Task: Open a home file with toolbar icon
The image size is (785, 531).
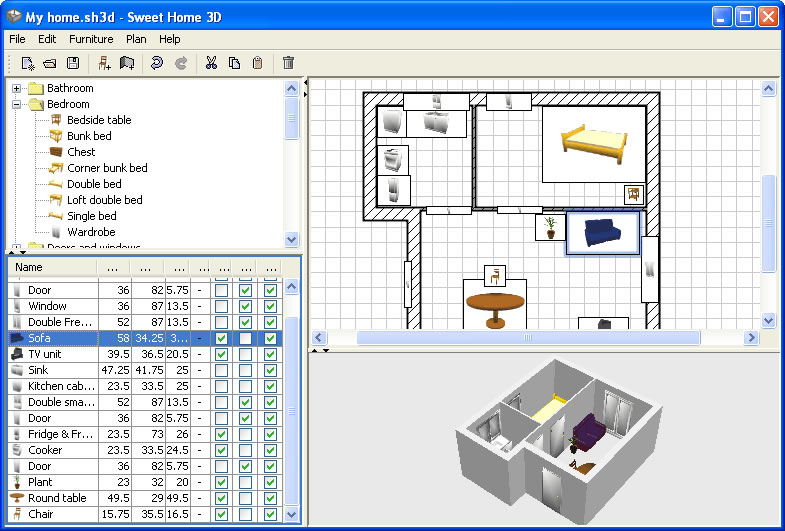Action: point(50,63)
